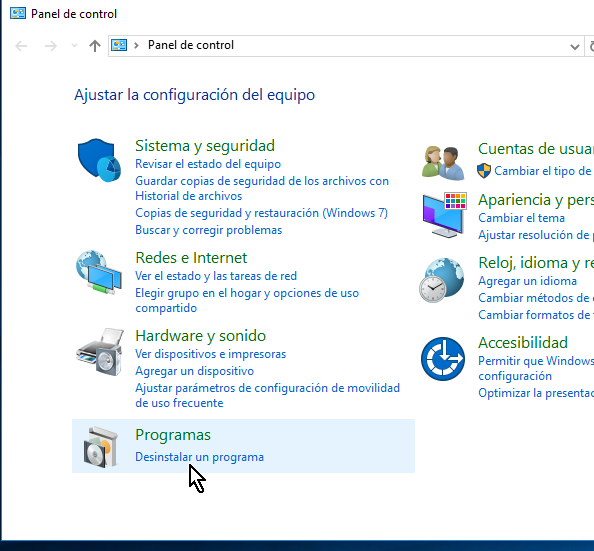Expand the breadcrumb chevron before Panel de control
Screen dimensions: 594x551
point(136,45)
